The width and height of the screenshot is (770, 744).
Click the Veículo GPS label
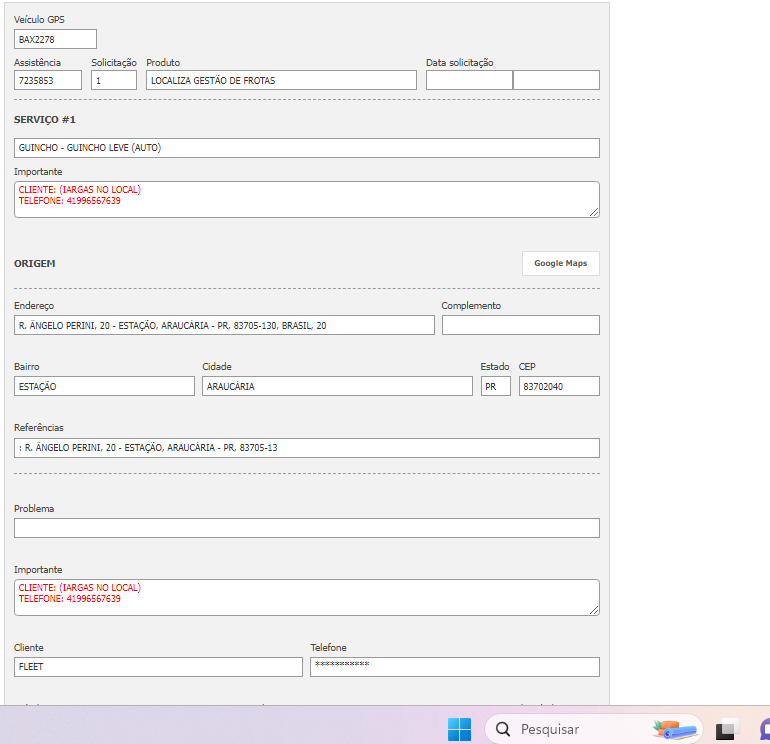39,20
